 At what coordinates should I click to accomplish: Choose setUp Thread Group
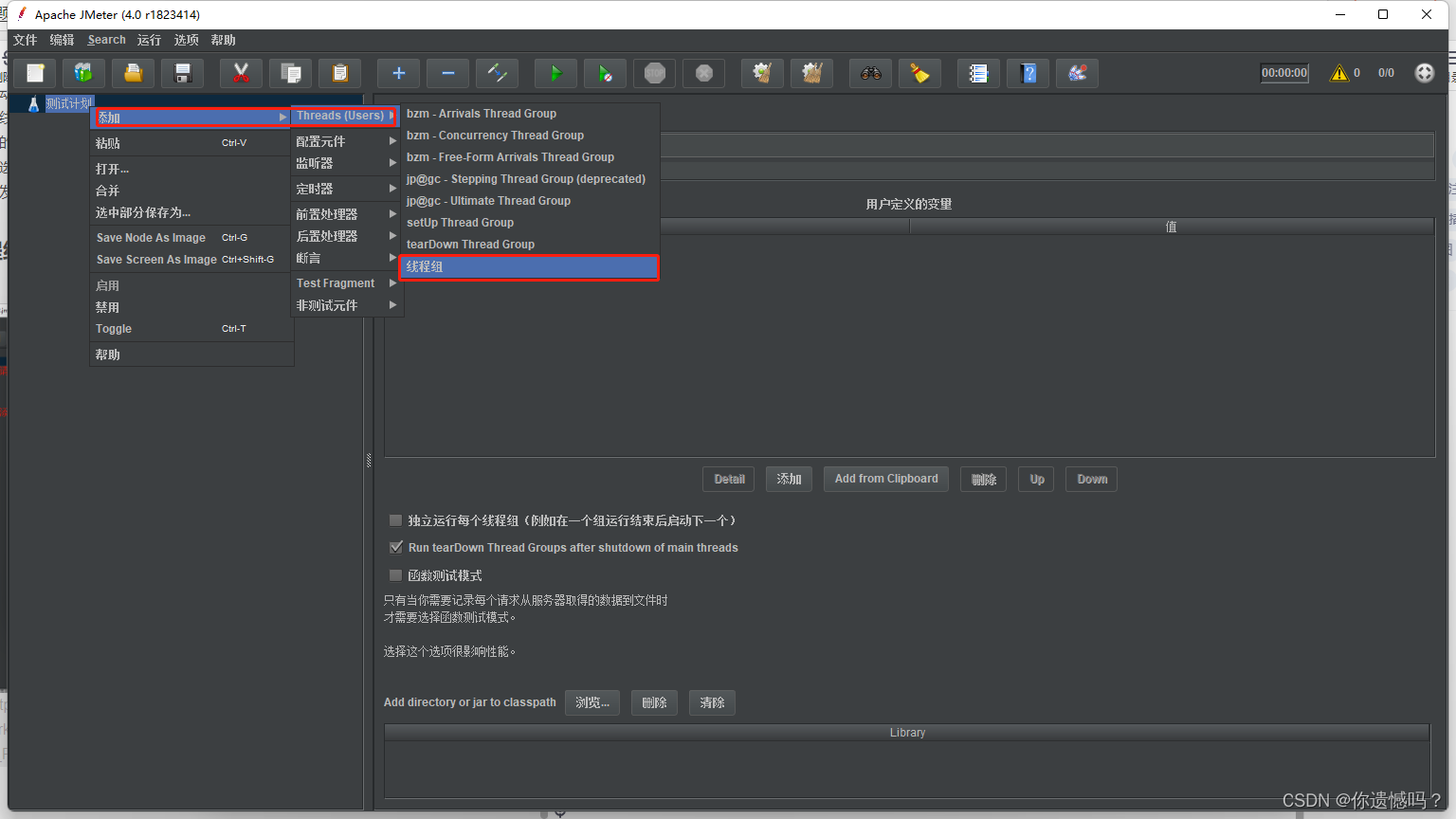pyautogui.click(x=529, y=223)
